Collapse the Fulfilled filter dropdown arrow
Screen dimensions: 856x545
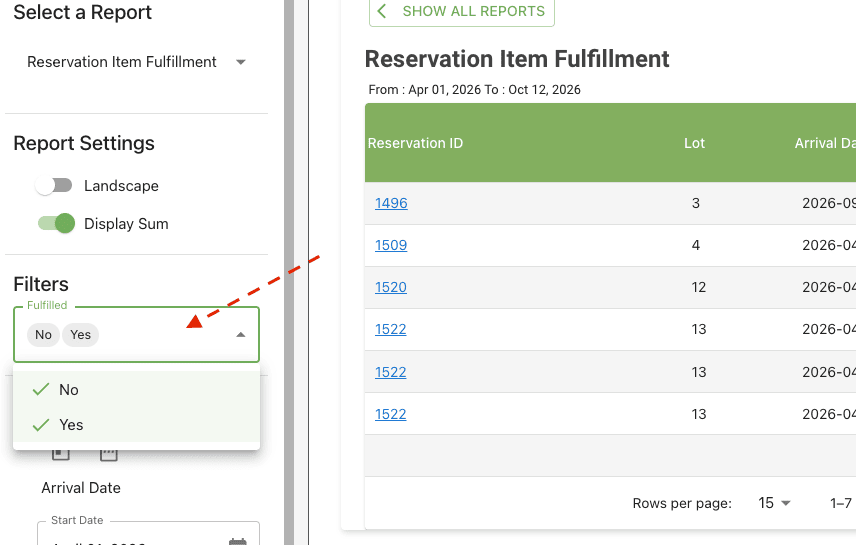[x=240, y=335]
